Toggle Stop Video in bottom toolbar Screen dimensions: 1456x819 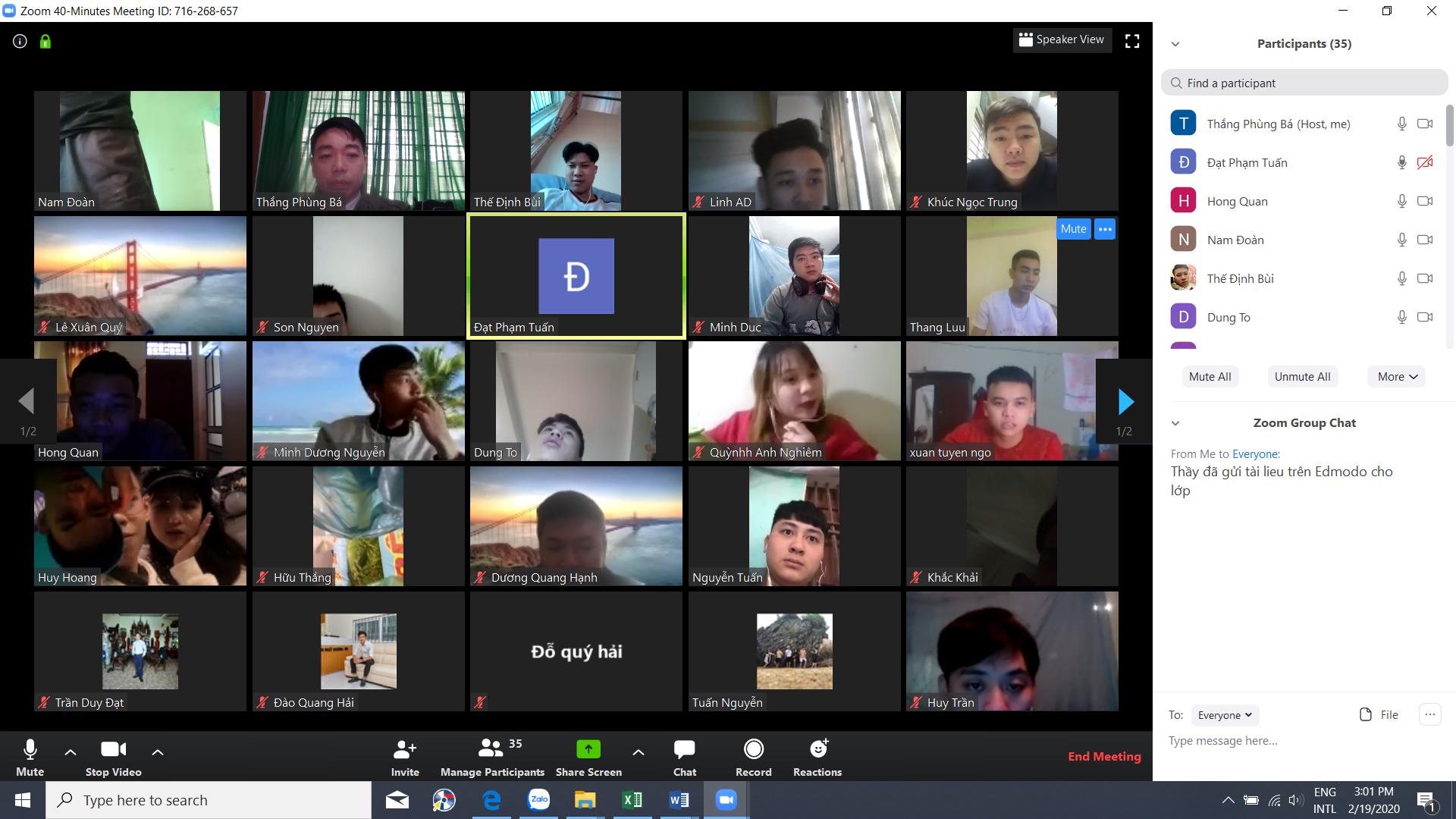(x=113, y=758)
